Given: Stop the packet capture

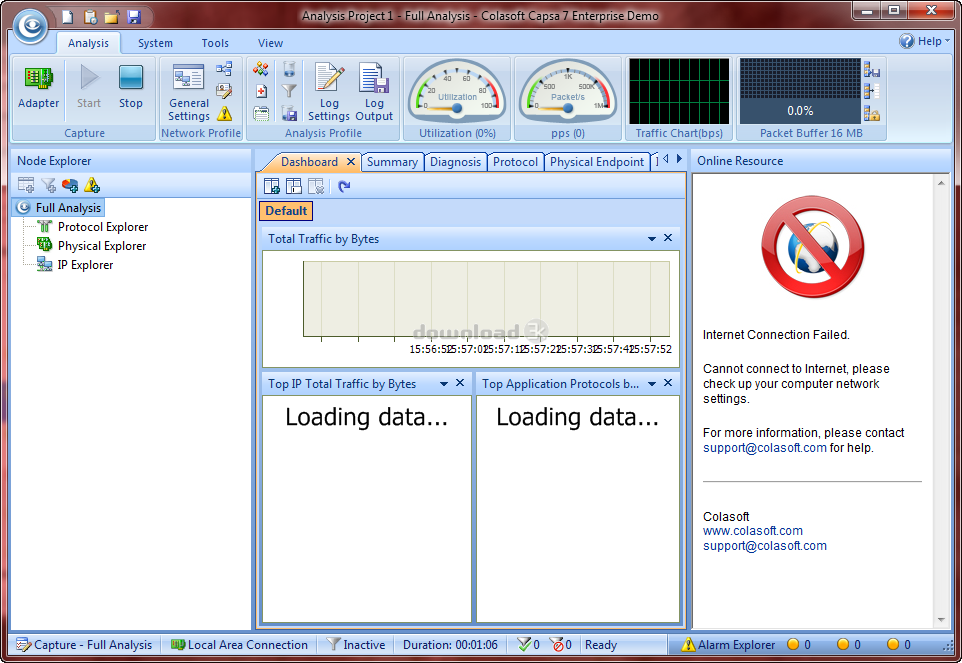Looking at the screenshot, I should (x=131, y=88).
